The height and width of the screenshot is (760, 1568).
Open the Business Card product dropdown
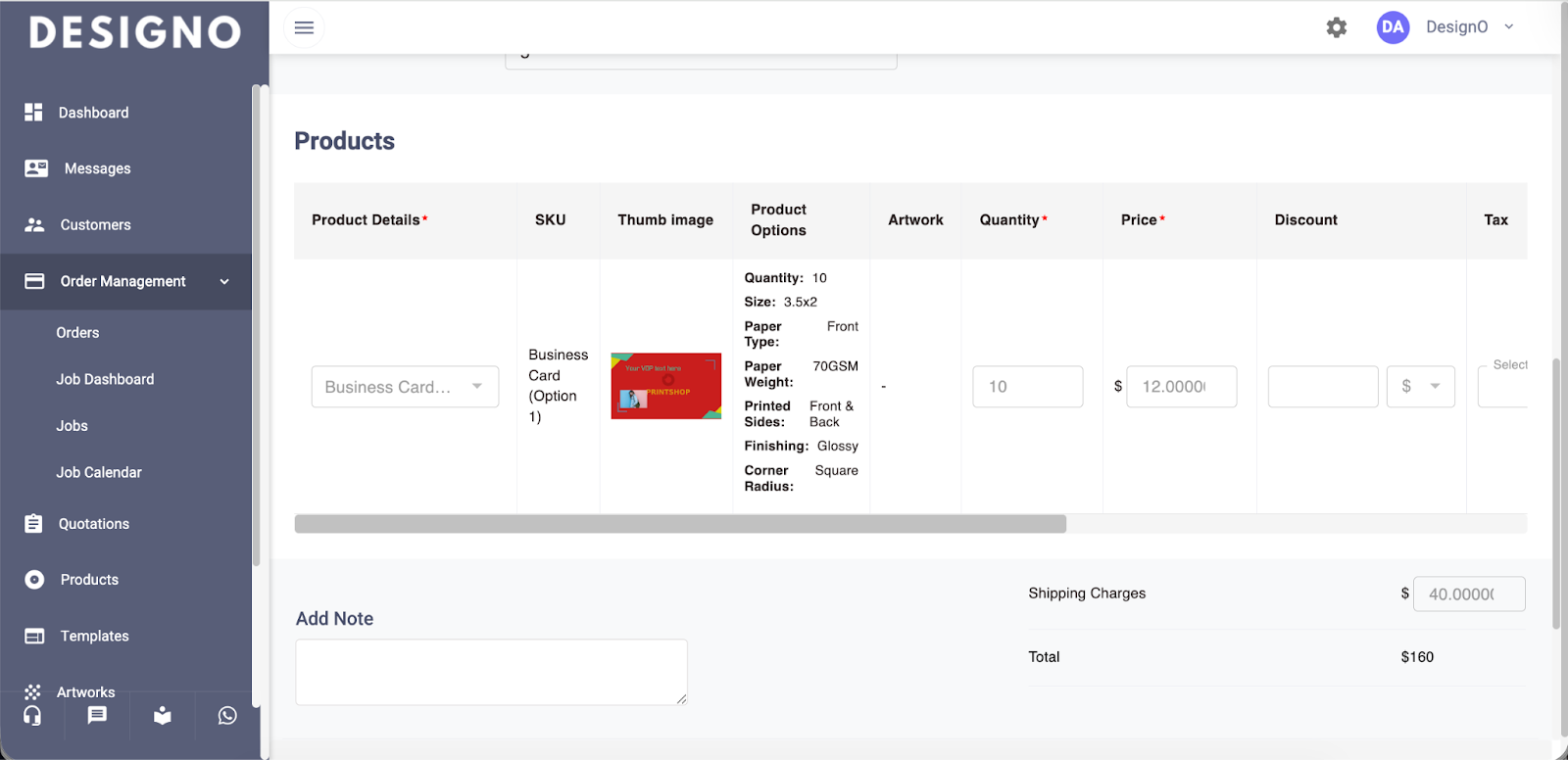(405, 387)
